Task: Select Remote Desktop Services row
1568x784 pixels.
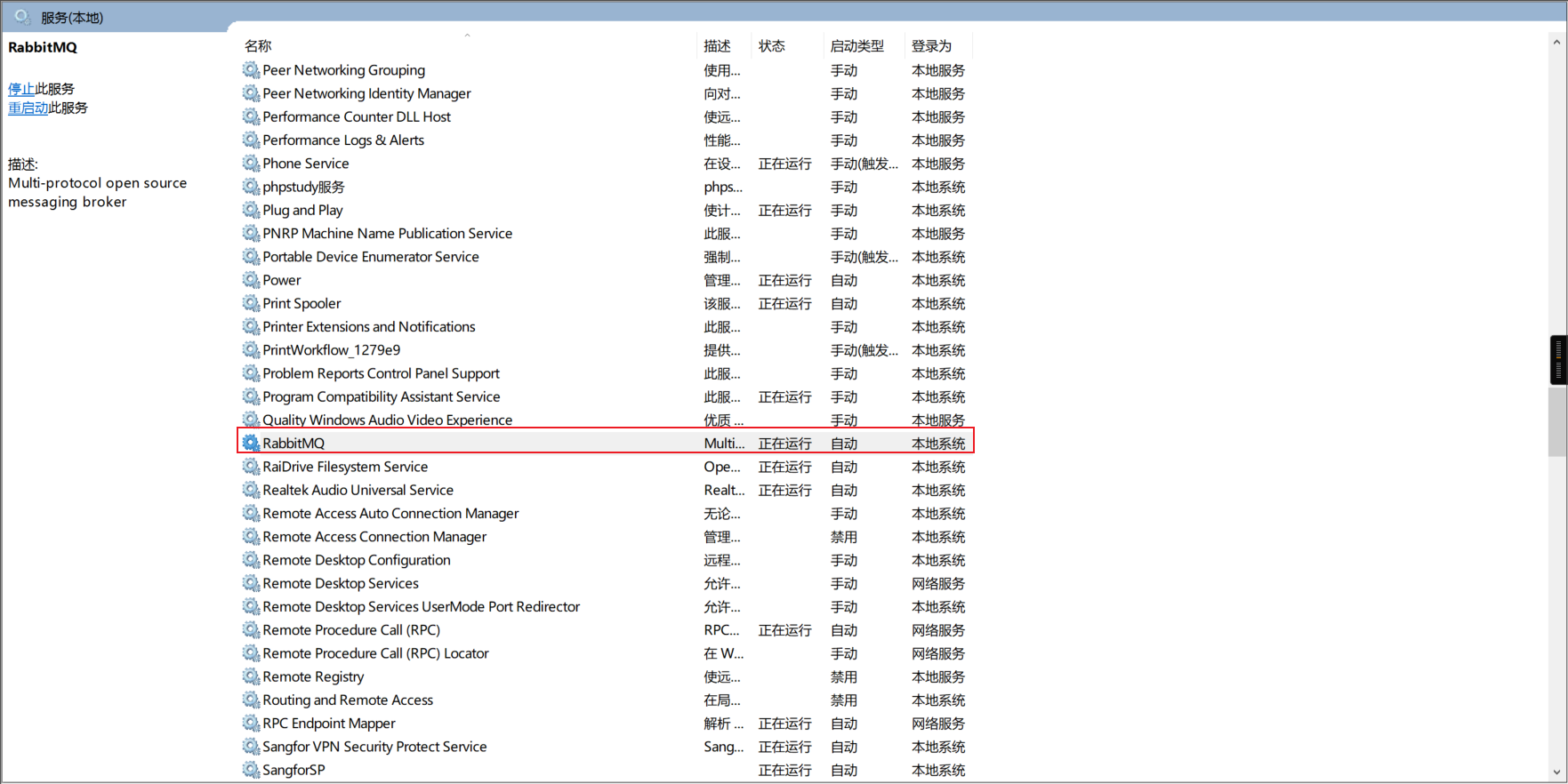Action: click(x=340, y=583)
